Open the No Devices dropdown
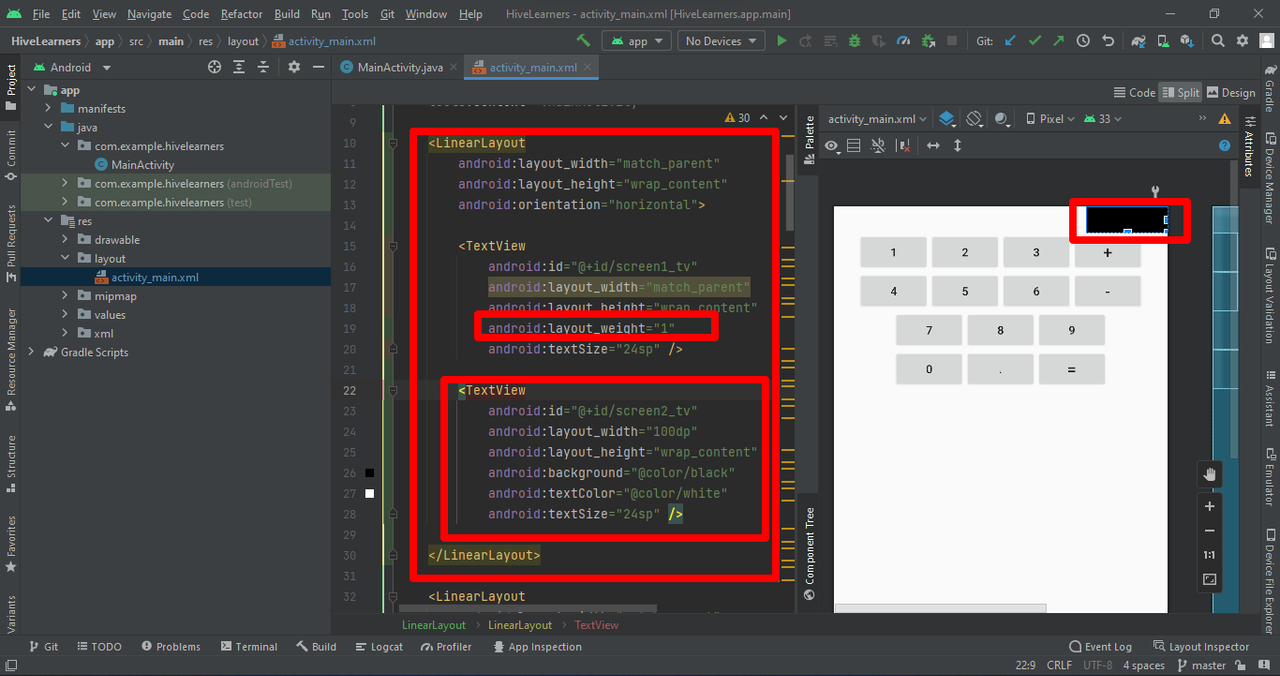Screen dimensions: 1280x676 click(721, 41)
